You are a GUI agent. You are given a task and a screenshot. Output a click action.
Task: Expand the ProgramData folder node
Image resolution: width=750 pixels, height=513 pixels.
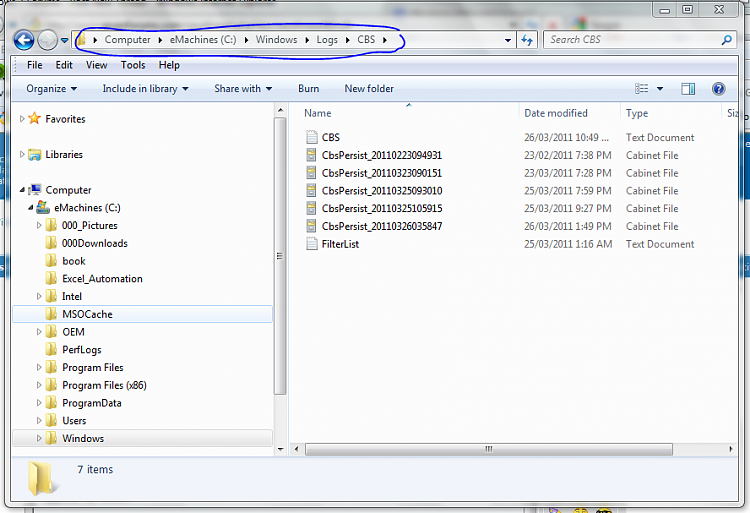39,403
